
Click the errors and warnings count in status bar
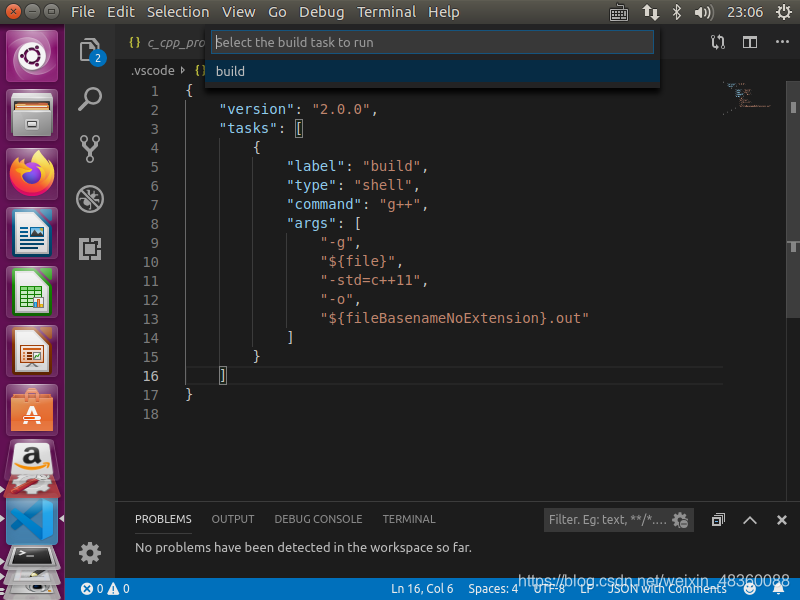105,589
